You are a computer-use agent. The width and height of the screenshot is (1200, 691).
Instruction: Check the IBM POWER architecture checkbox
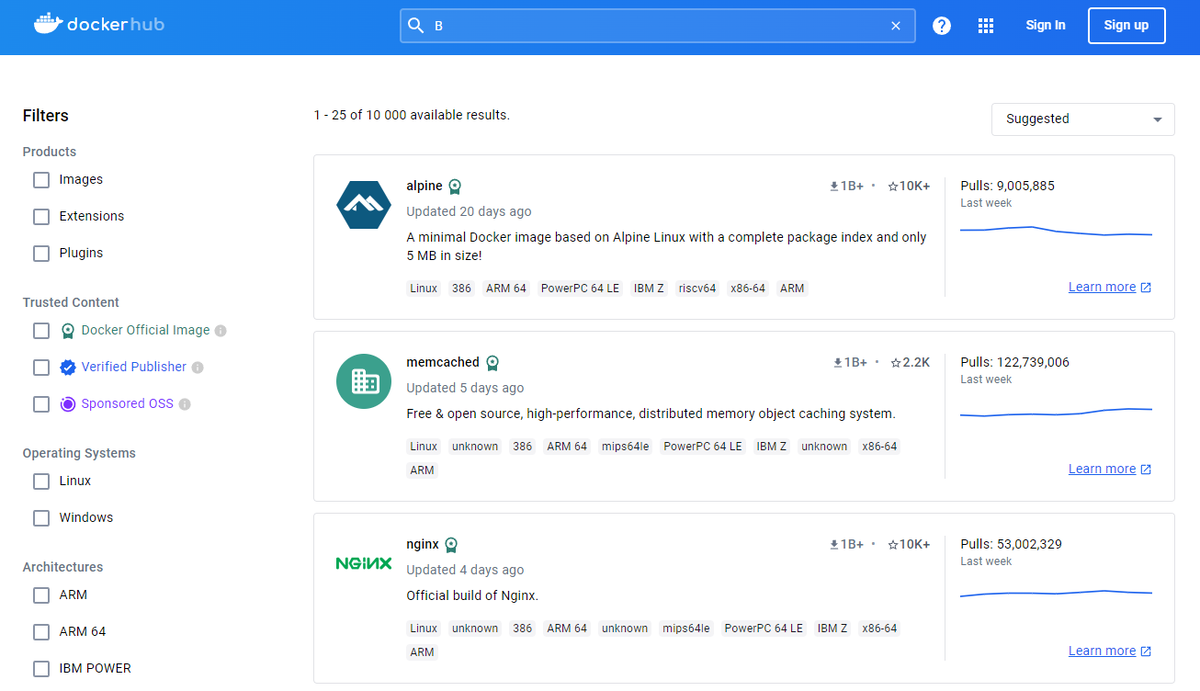point(41,670)
